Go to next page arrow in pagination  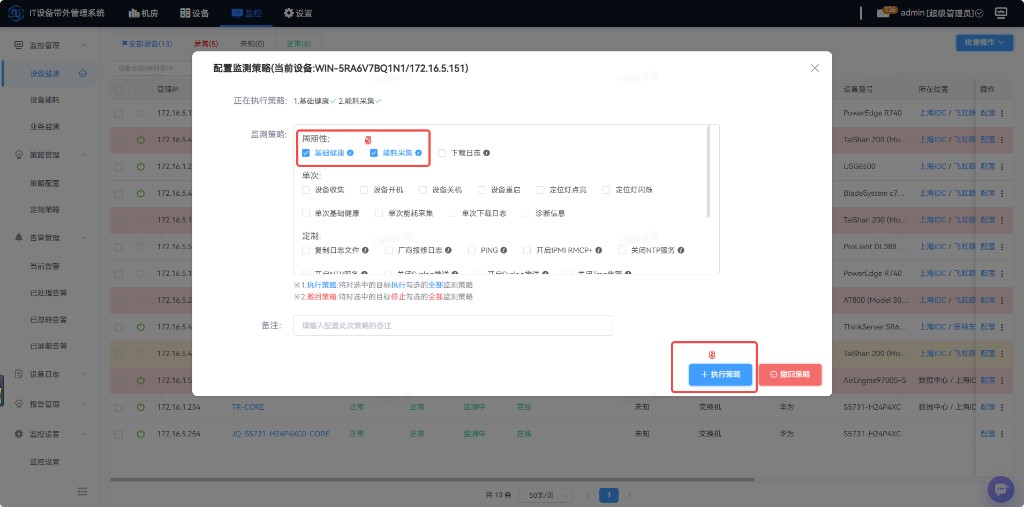(x=630, y=495)
